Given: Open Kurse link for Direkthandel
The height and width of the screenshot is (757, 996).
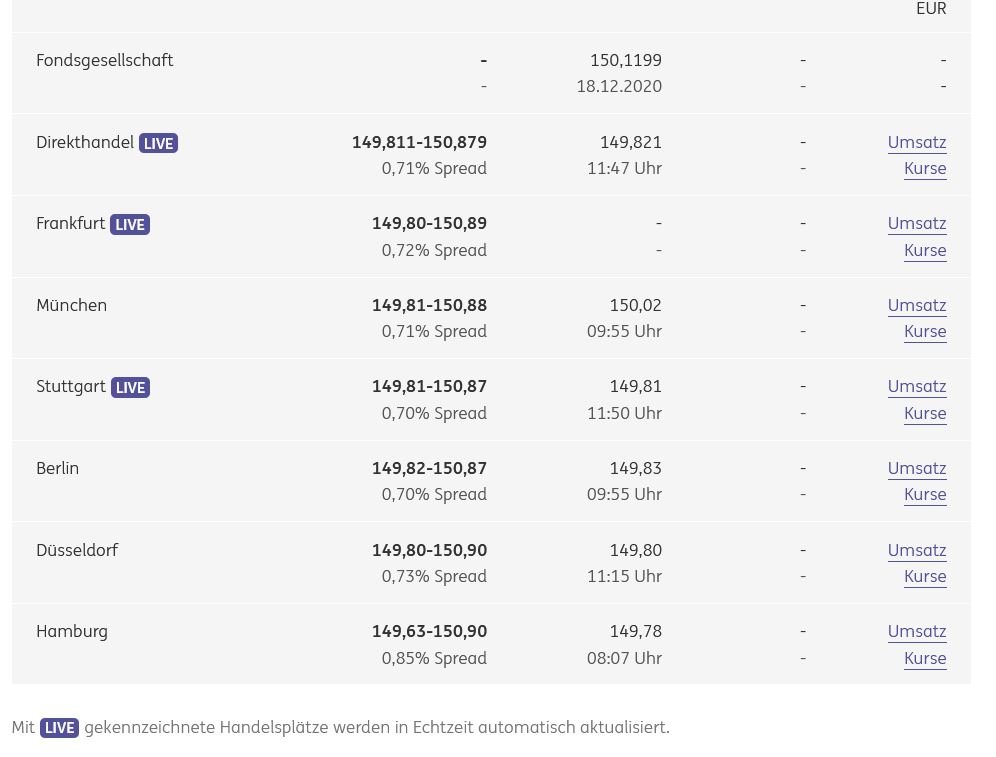Looking at the screenshot, I should [924, 168].
